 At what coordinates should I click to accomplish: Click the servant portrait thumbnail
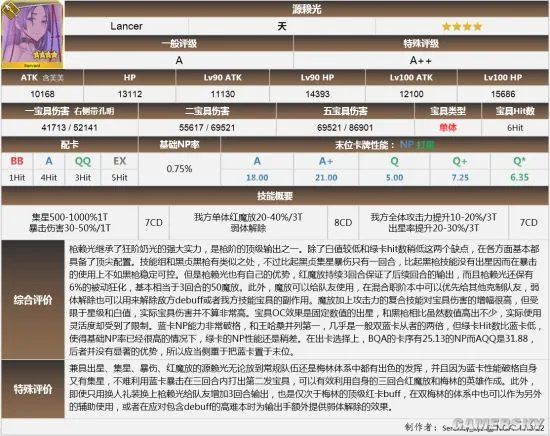32,34
